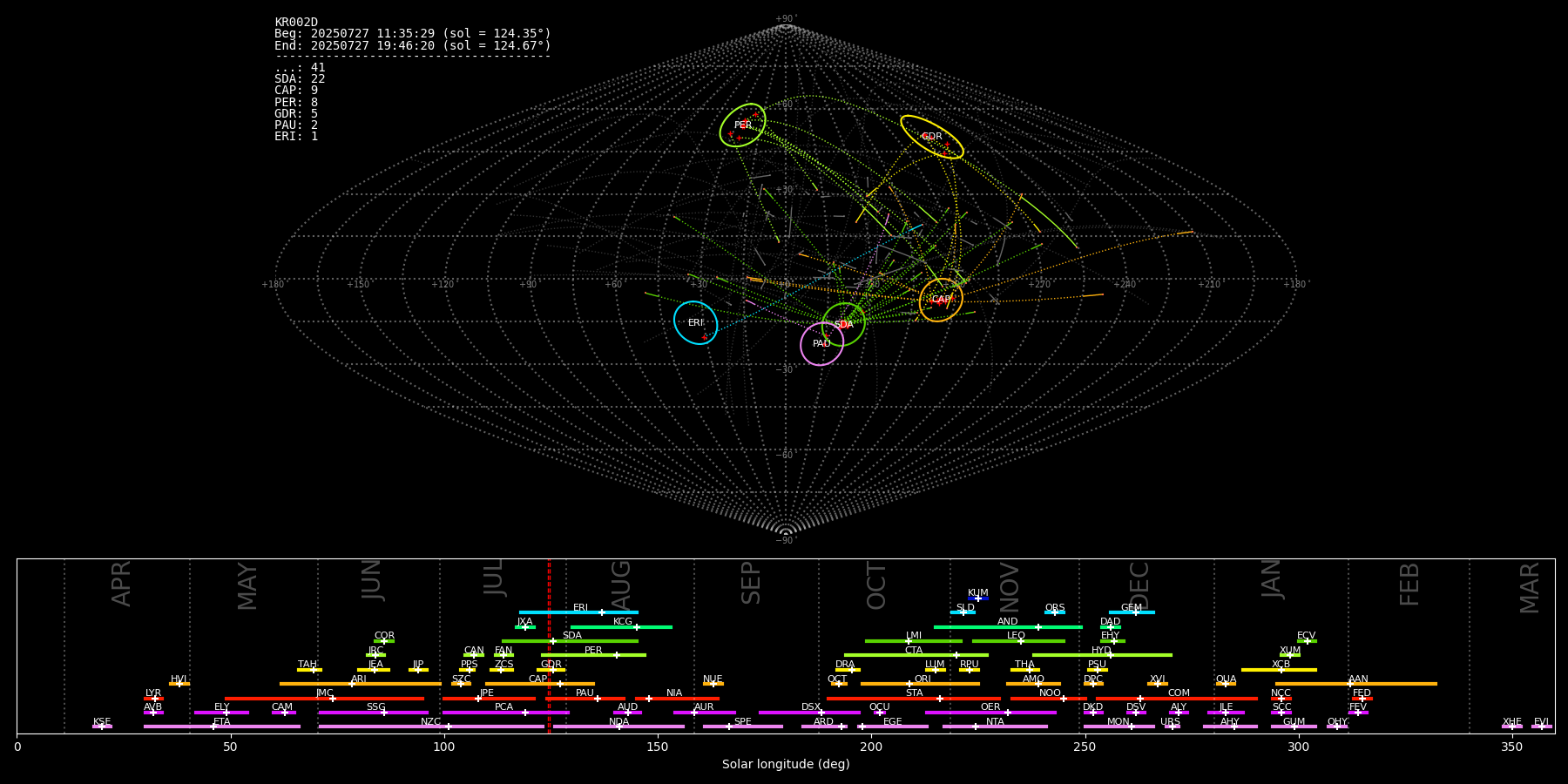Click the AND shower bar in timeline
The width and height of the screenshot is (1568, 784).
click(x=1008, y=627)
